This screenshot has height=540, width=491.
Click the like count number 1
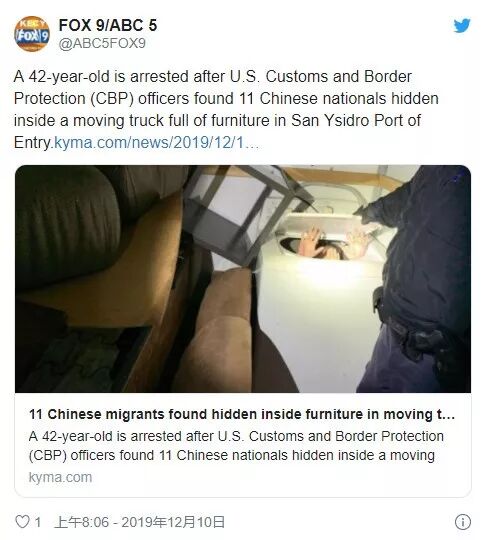[38, 522]
